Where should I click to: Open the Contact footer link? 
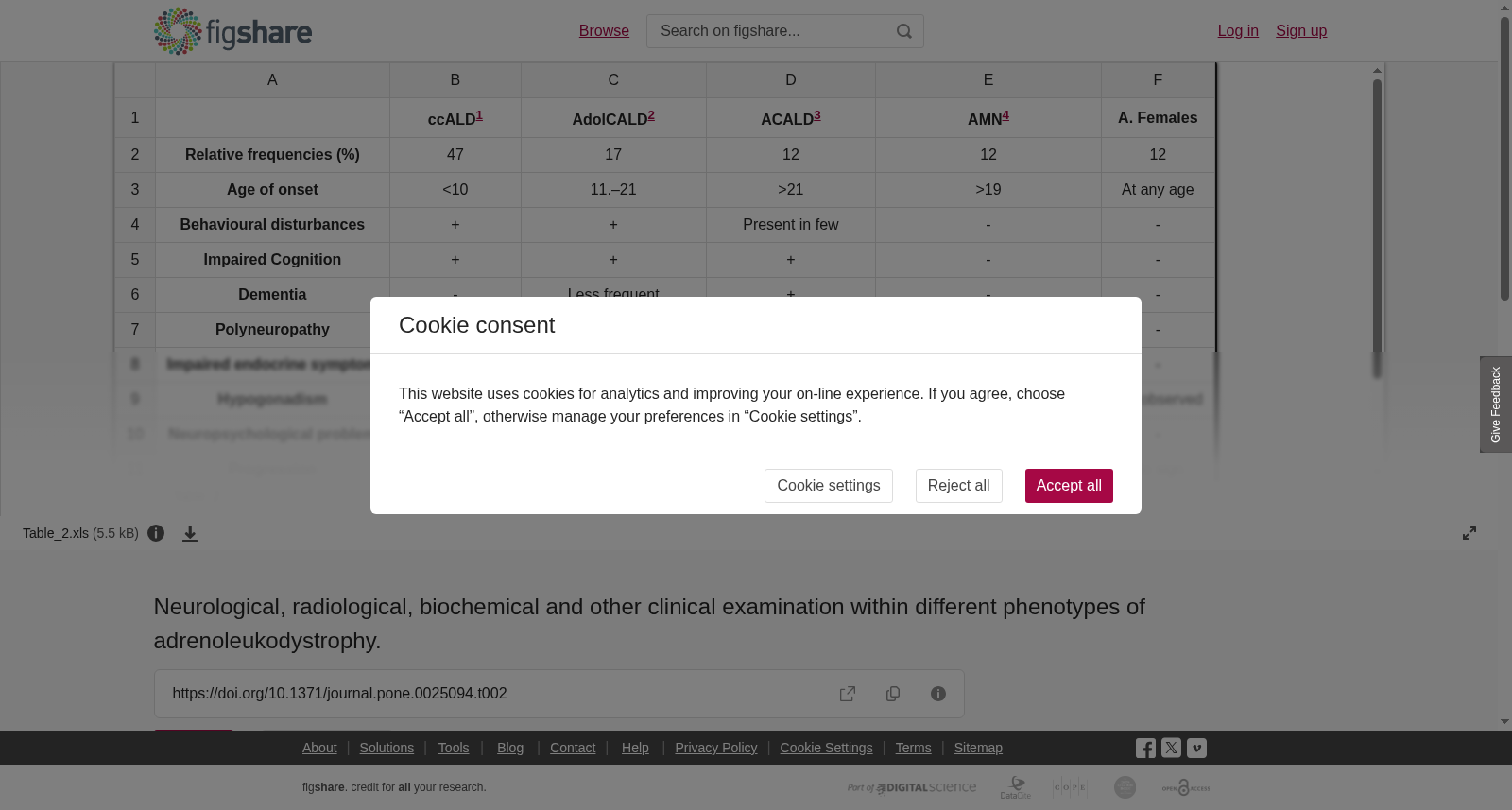(573, 748)
